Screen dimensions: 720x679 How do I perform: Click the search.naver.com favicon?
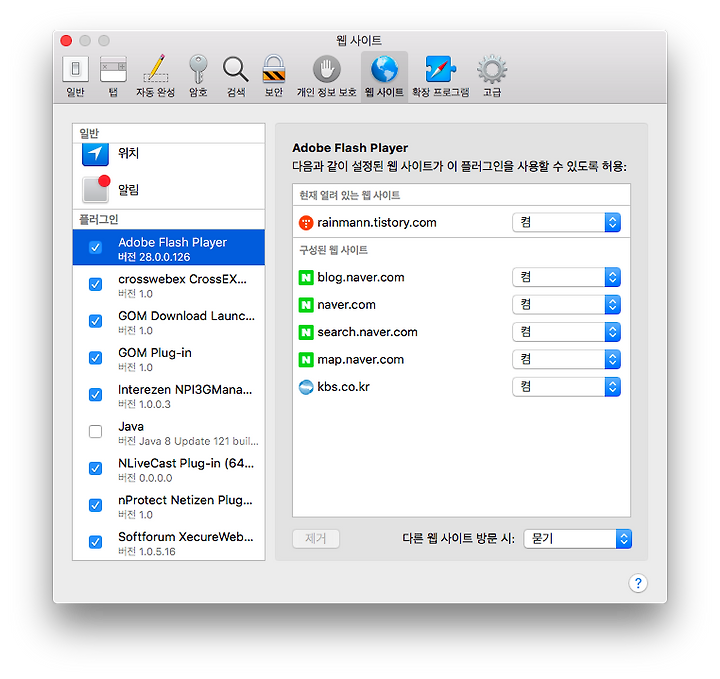click(306, 332)
